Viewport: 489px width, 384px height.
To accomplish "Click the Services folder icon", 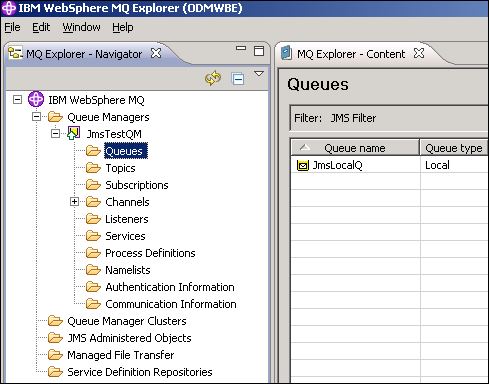I will click(x=93, y=236).
